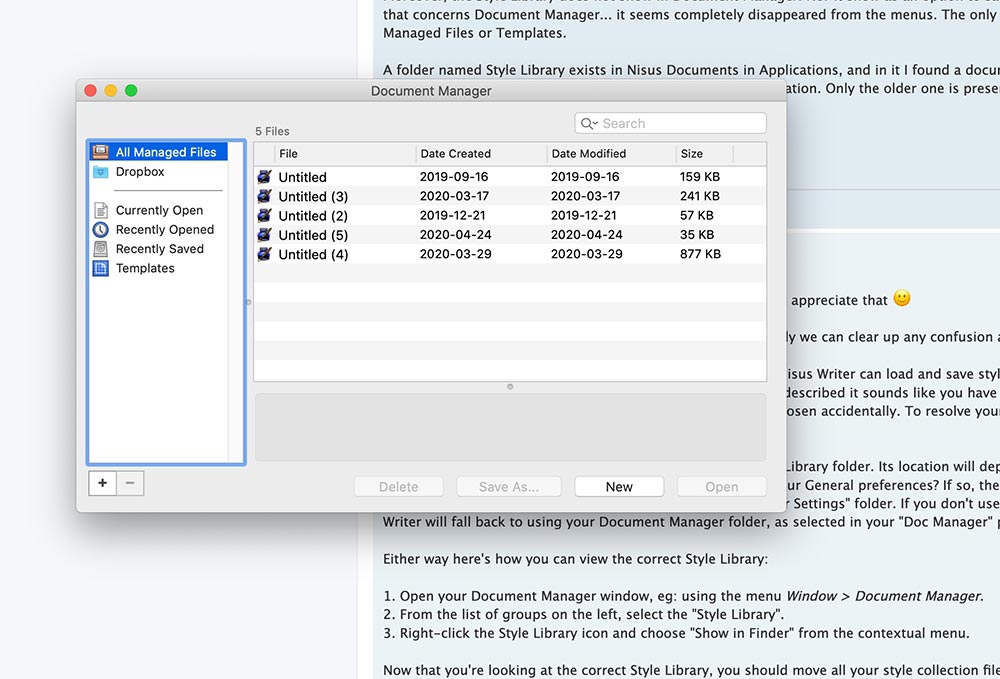1000x679 pixels.
Task: Click the Nisus document icon beside Untitled (3)
Action: (263, 196)
